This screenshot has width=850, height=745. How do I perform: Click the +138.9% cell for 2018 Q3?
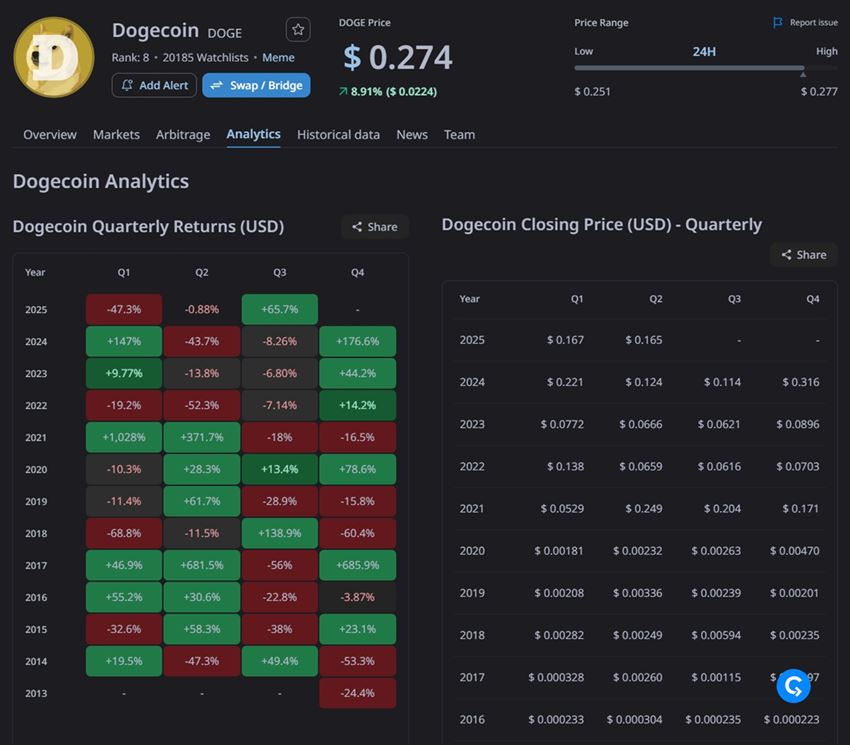coord(280,534)
